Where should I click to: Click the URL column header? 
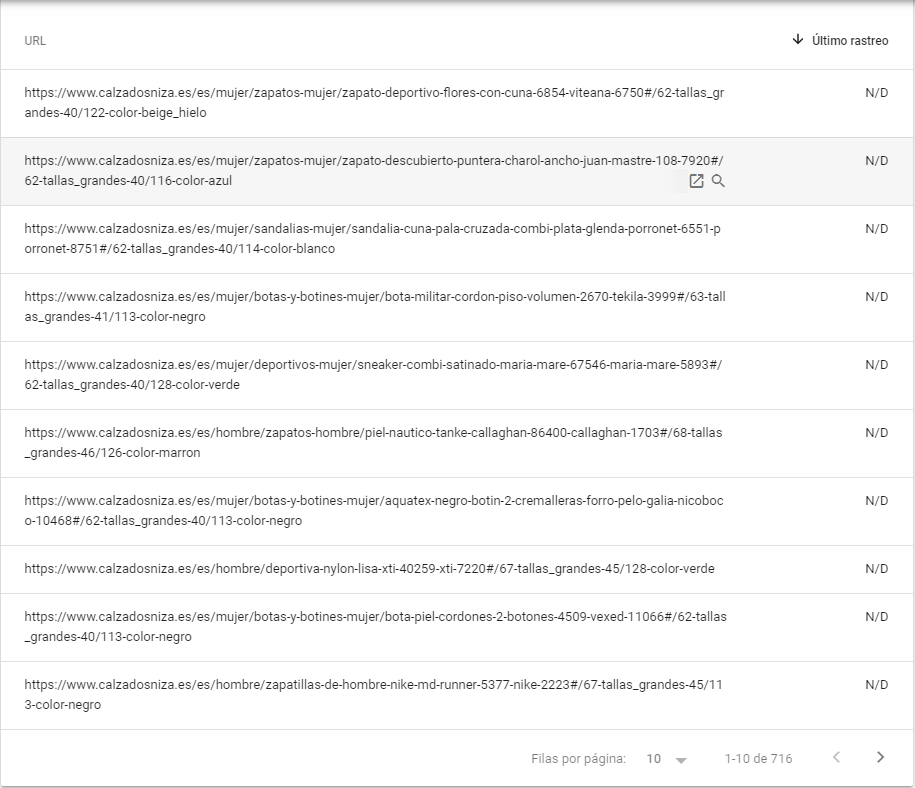(x=35, y=41)
